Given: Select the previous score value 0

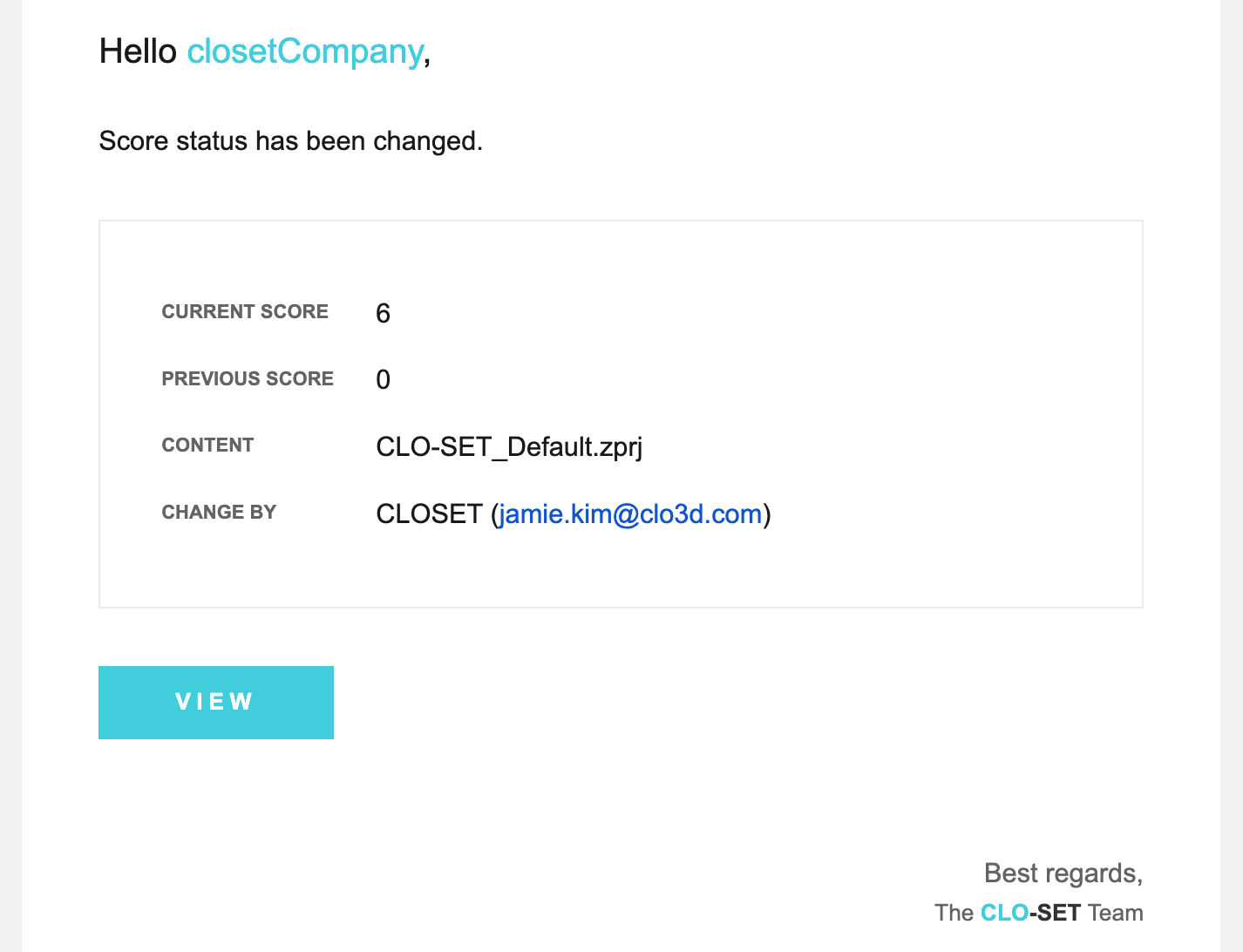Looking at the screenshot, I should (383, 379).
